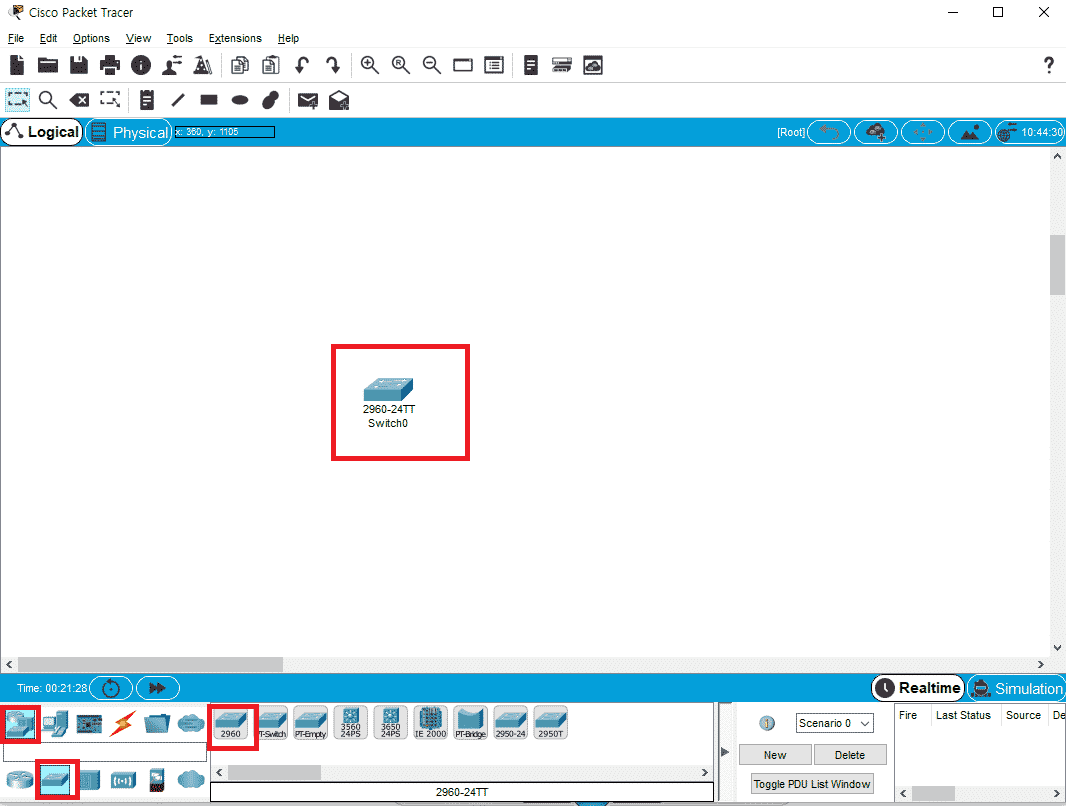Select the Inspect magnifier tool

point(47,100)
